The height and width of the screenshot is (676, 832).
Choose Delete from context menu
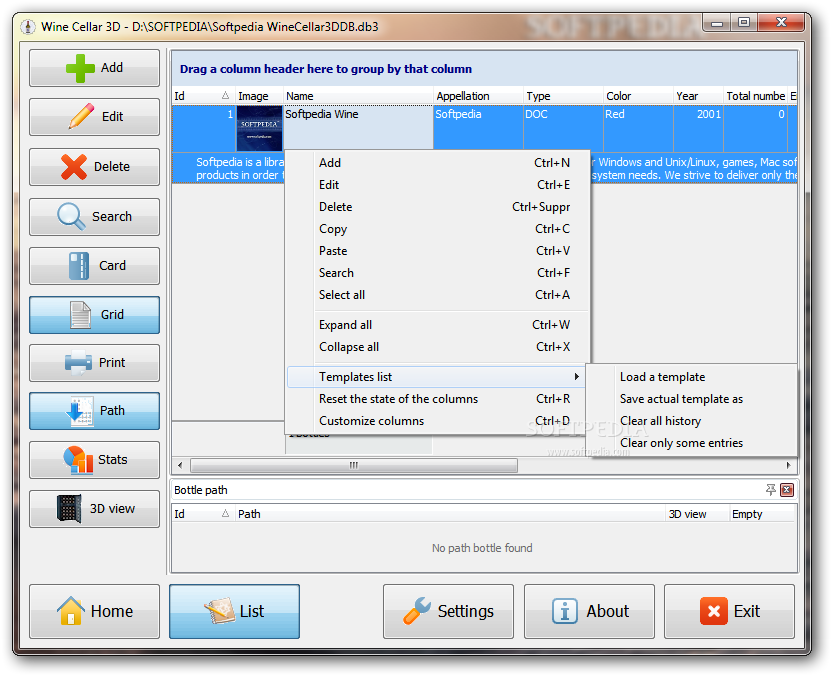[437, 207]
